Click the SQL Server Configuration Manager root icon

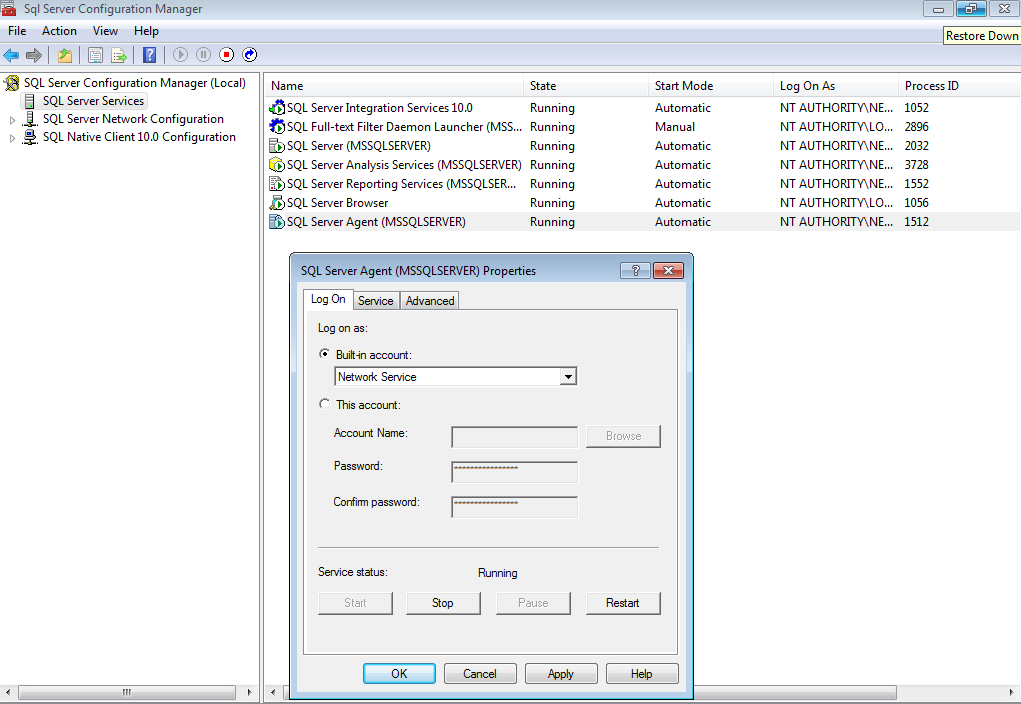12,83
